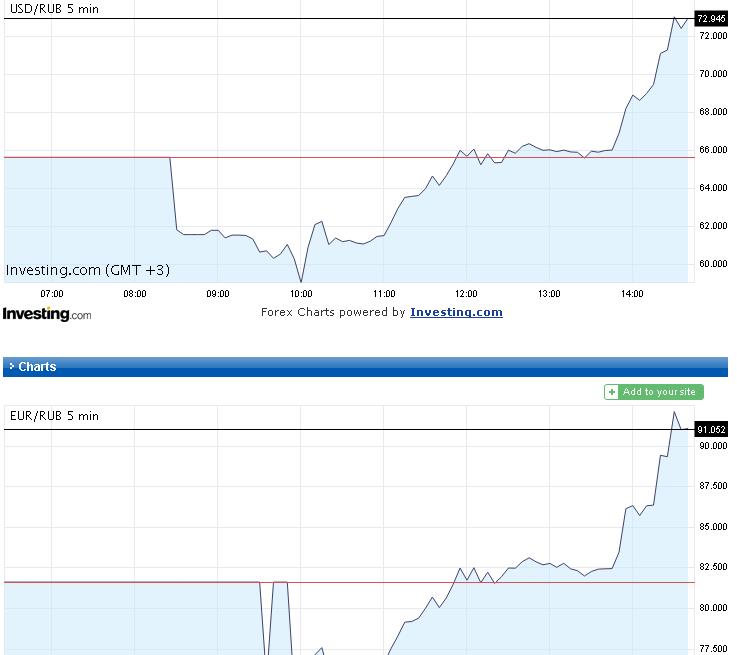Click the 60.000 price label on USD/RUB axis
Screen dimensions: 737x655
pos(712,264)
